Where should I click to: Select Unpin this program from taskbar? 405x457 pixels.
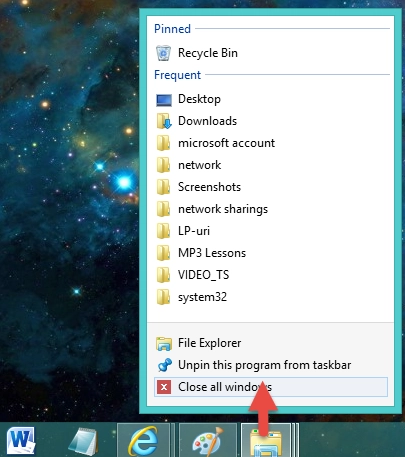(271, 365)
